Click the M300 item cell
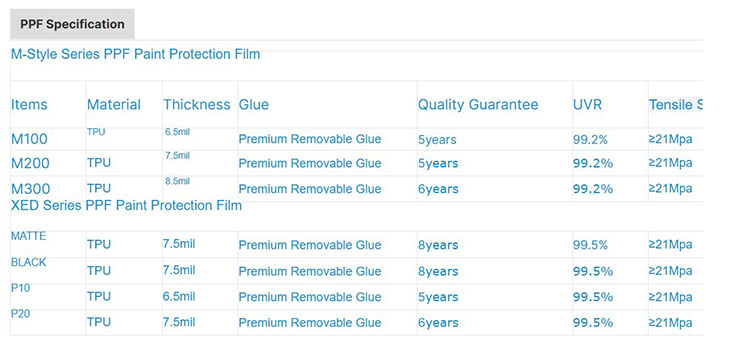 click(x=30, y=188)
